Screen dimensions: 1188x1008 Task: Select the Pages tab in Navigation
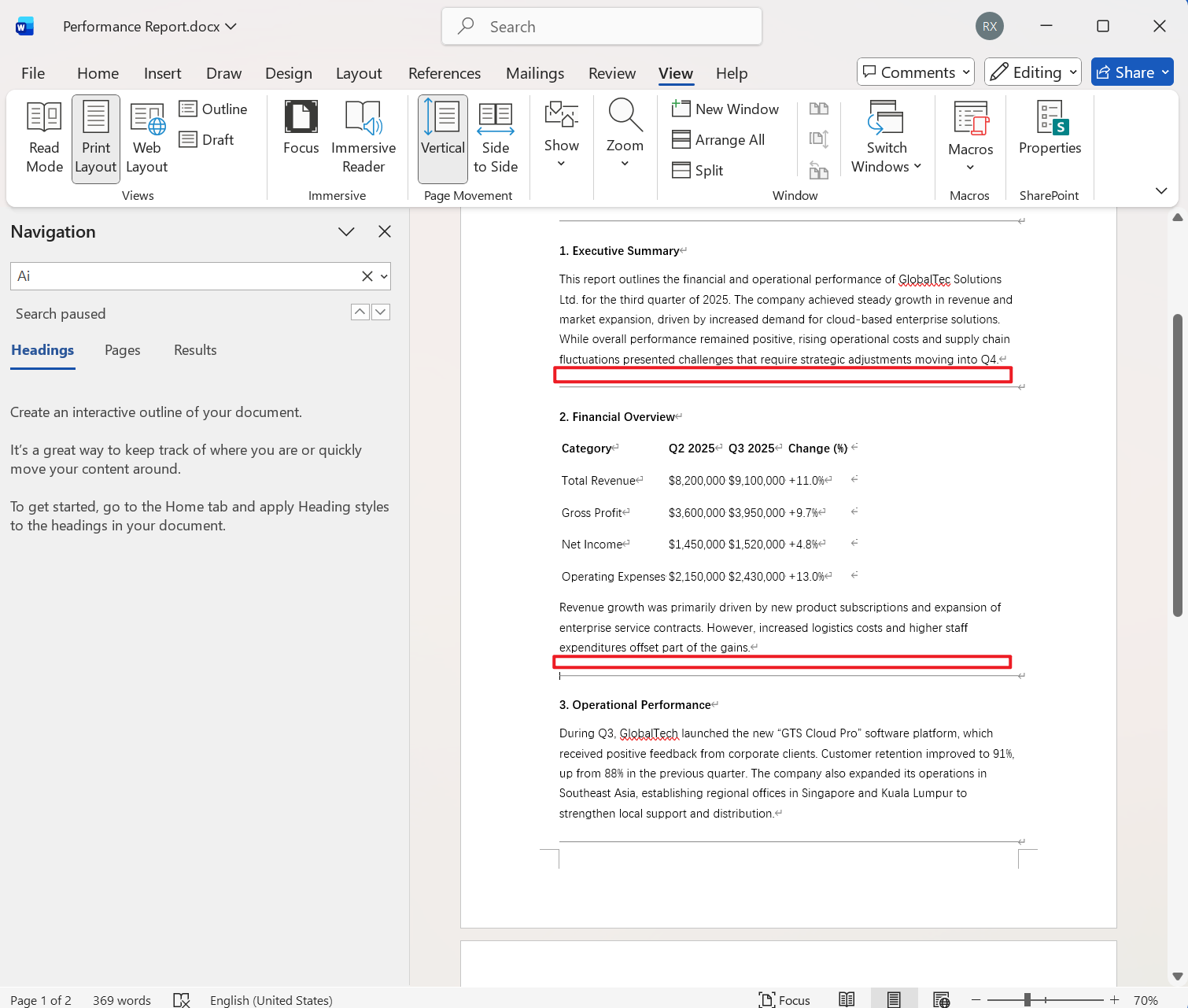[x=122, y=350]
